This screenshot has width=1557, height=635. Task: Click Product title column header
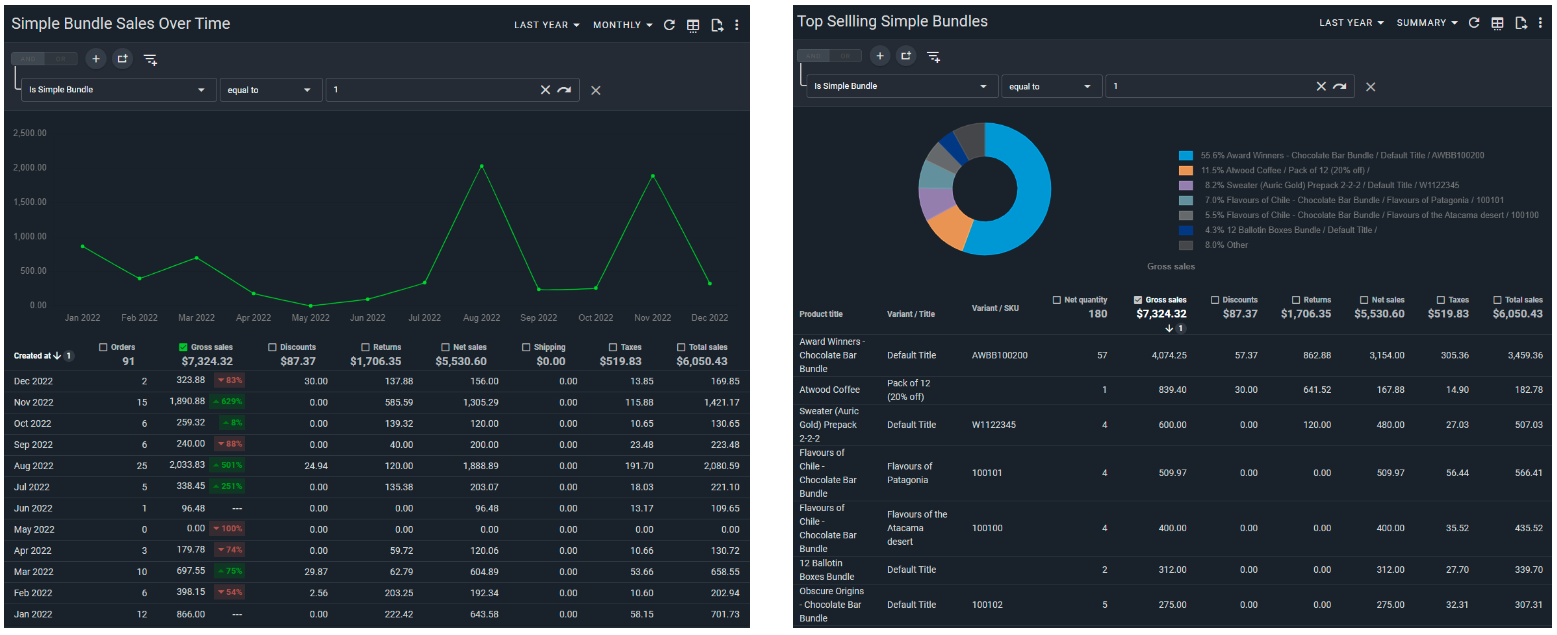click(x=821, y=314)
